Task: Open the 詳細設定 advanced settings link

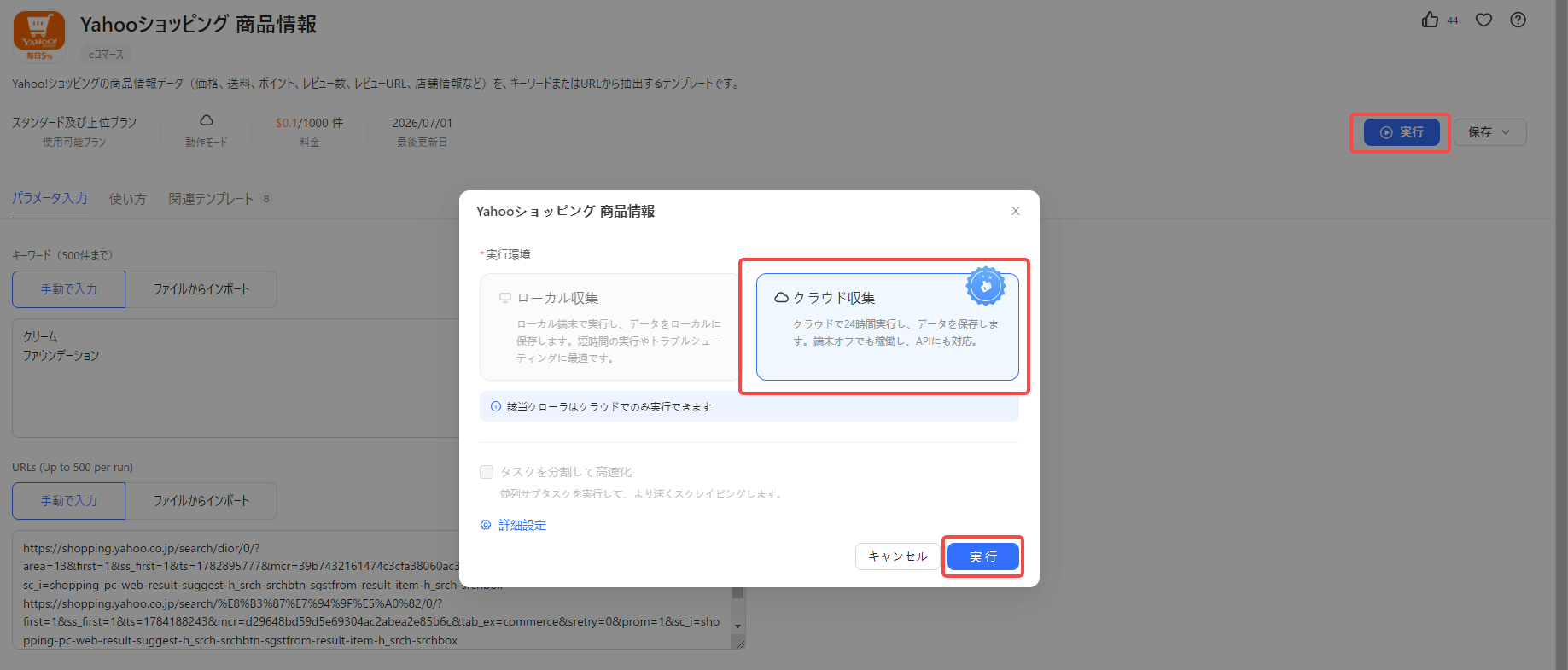Action: [514, 526]
